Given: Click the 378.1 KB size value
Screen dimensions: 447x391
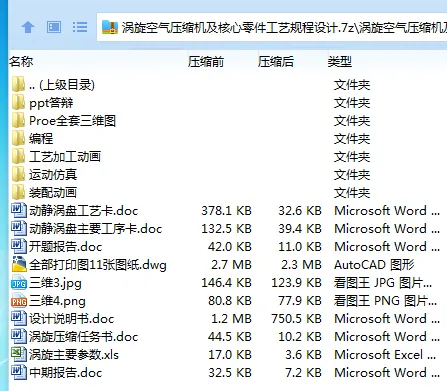Looking at the screenshot, I should pyautogui.click(x=226, y=211).
